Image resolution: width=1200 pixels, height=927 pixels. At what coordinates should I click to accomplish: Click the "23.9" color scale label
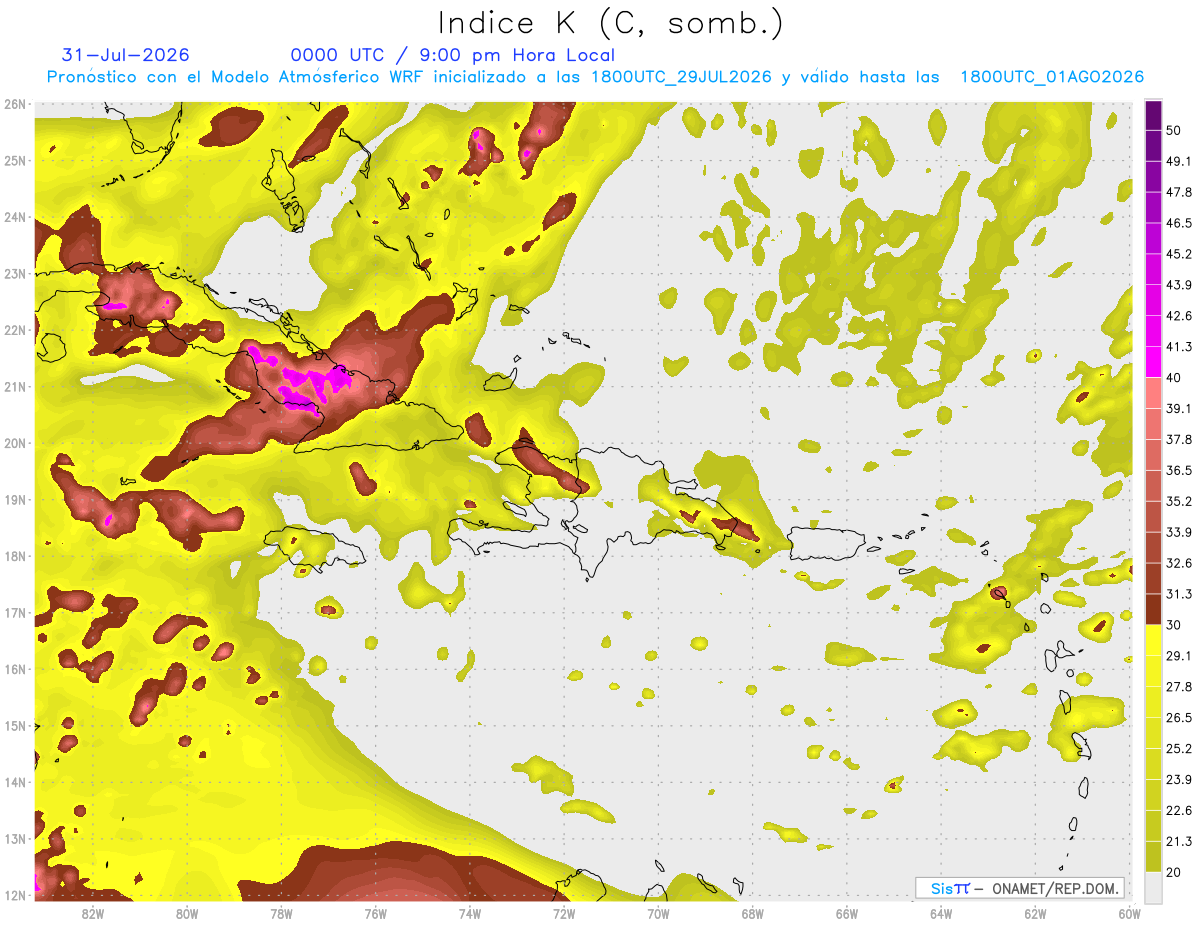coord(1179,779)
